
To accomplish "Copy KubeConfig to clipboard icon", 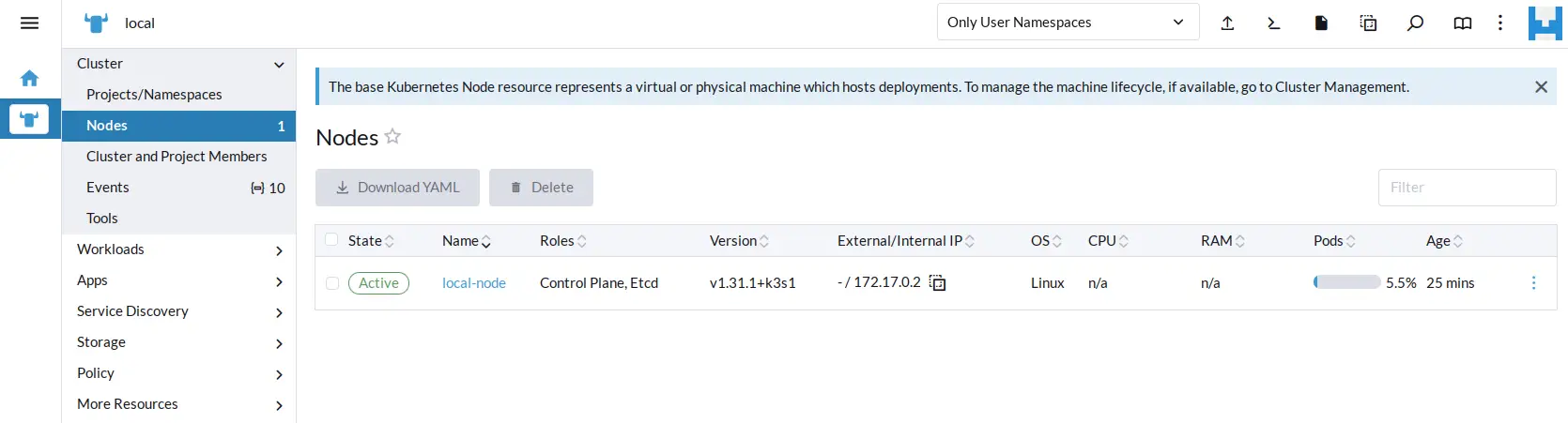I will (x=1368, y=23).
